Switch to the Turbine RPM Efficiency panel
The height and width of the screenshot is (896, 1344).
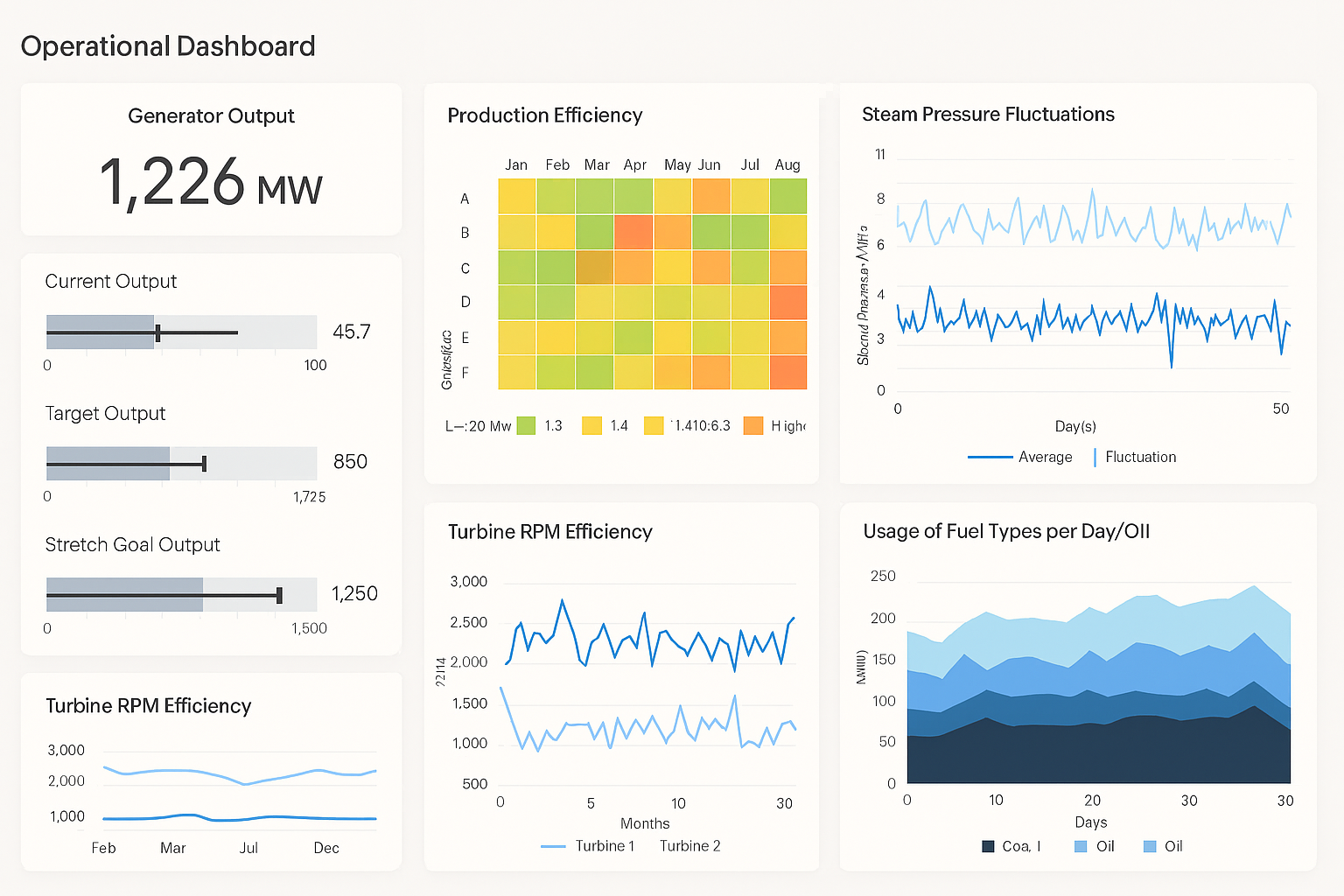coord(550,532)
